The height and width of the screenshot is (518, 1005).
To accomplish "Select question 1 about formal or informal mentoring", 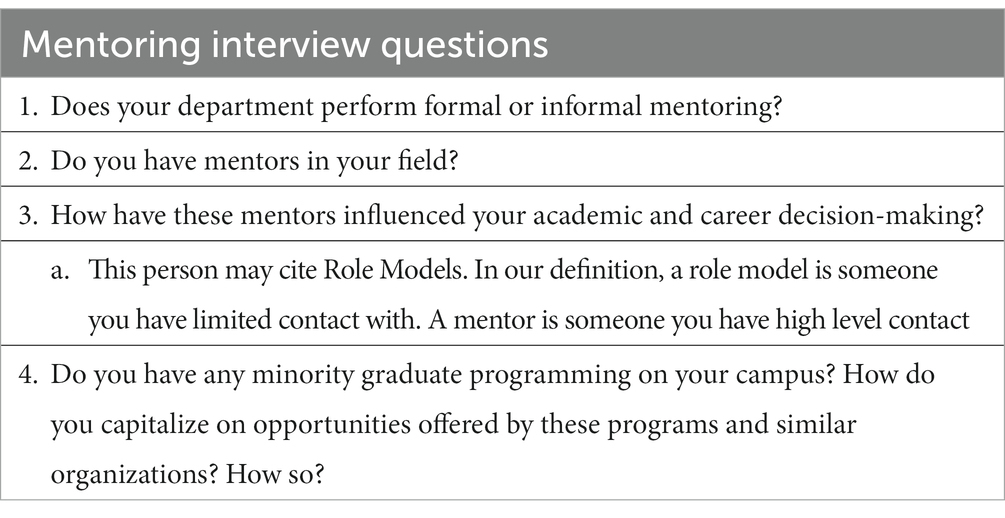I will click(x=502, y=105).
